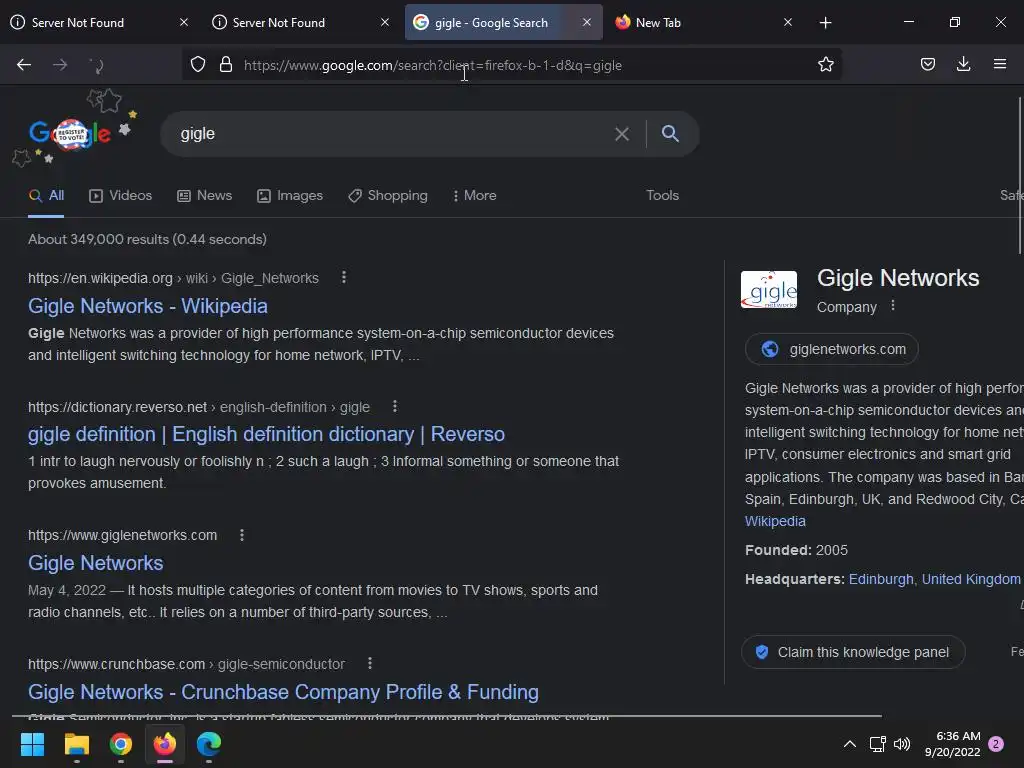Open the Crunchbase Company Profile result
Image resolution: width=1024 pixels, height=768 pixels.
coord(283,692)
